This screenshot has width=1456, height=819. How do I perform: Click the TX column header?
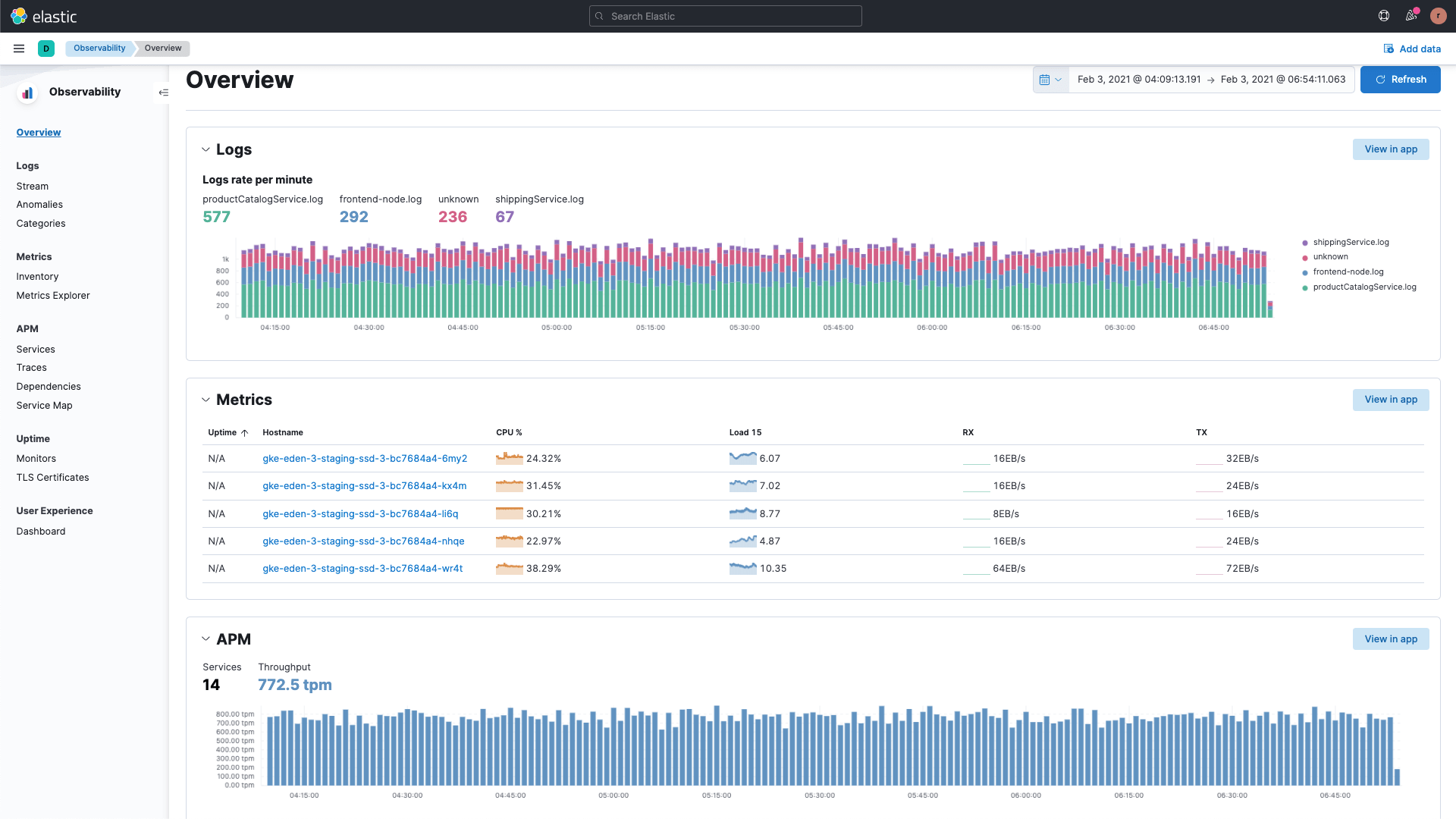click(1201, 433)
